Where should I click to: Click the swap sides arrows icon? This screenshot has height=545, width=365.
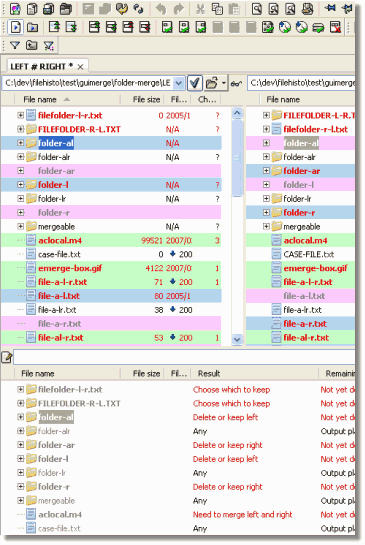pyautogui.click(x=138, y=9)
